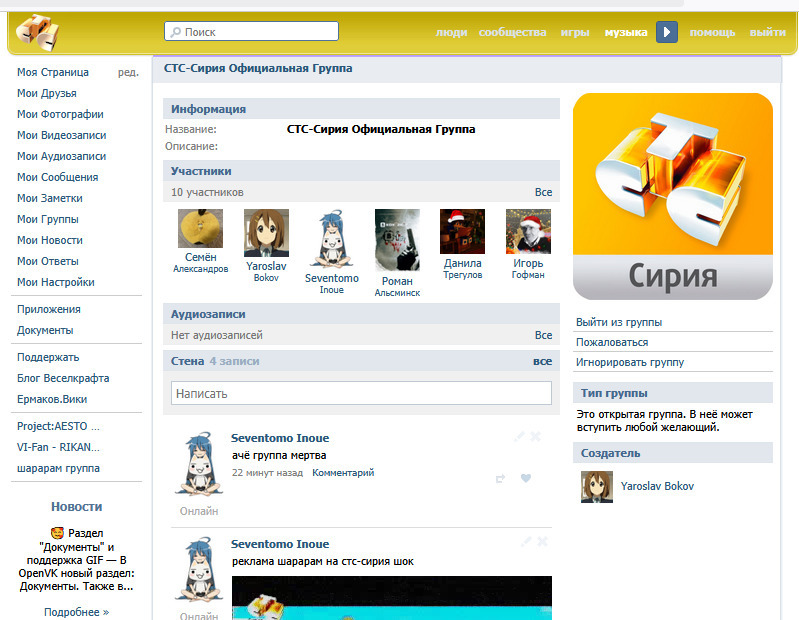Open the Yaroslav Bokov creator name link

click(657, 486)
